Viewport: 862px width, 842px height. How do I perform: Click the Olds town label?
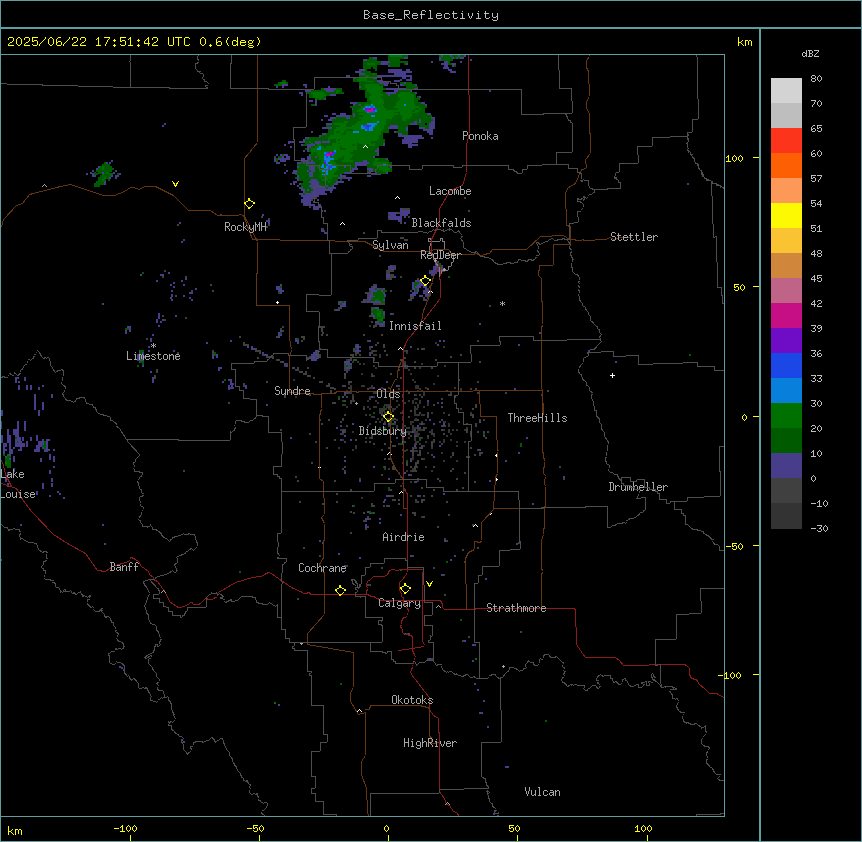click(x=388, y=394)
